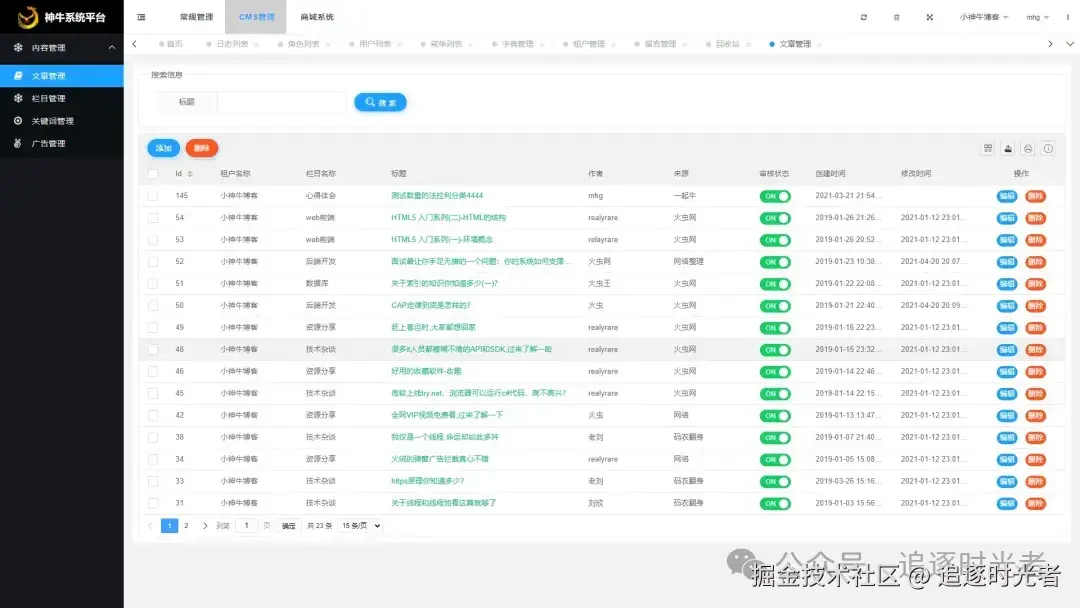
Task: Check the checkbox for row Id 54
Action: pyautogui.click(x=153, y=218)
